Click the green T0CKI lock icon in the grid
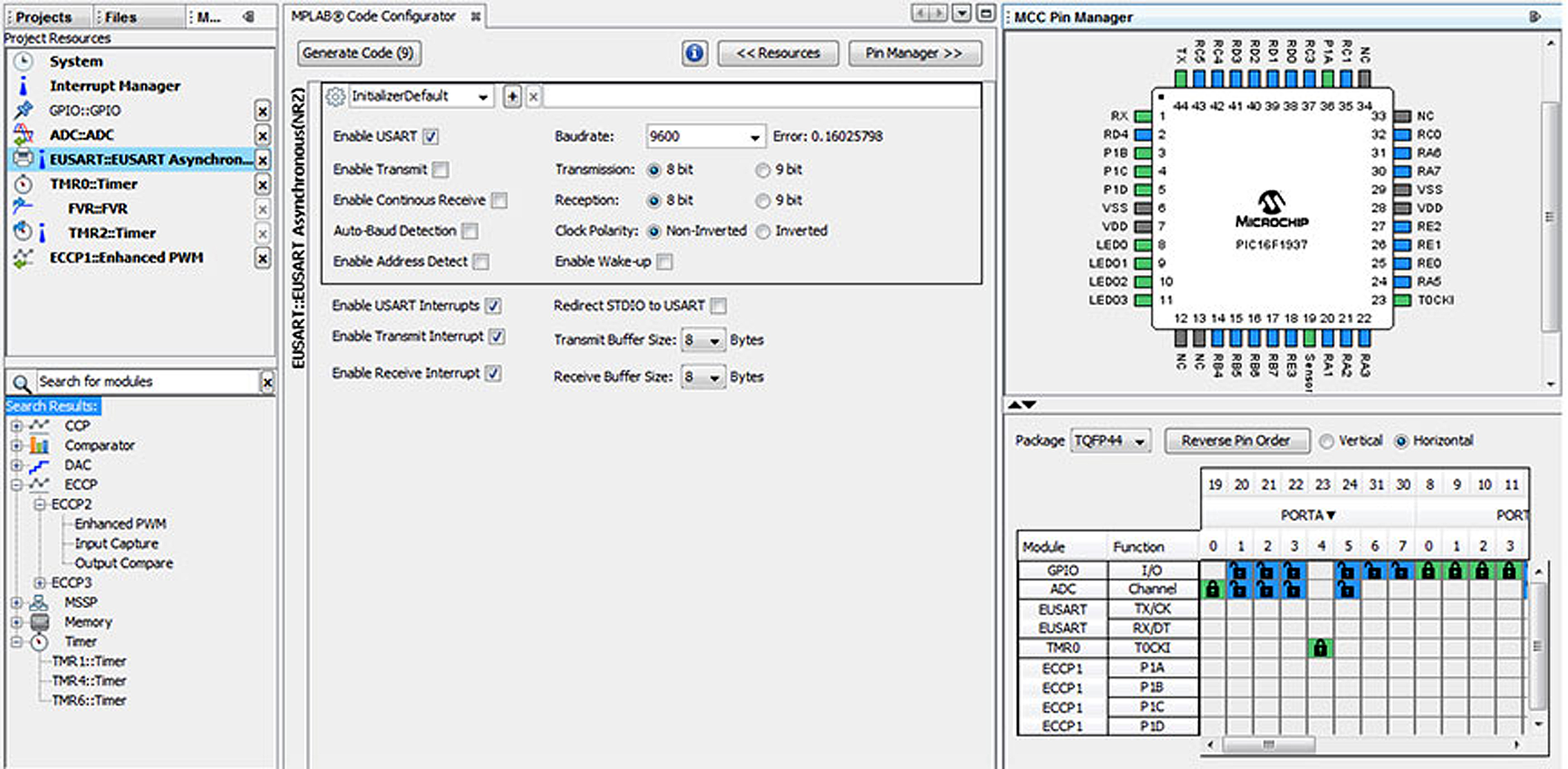Image resolution: width=1568 pixels, height=769 pixels. 1320,648
